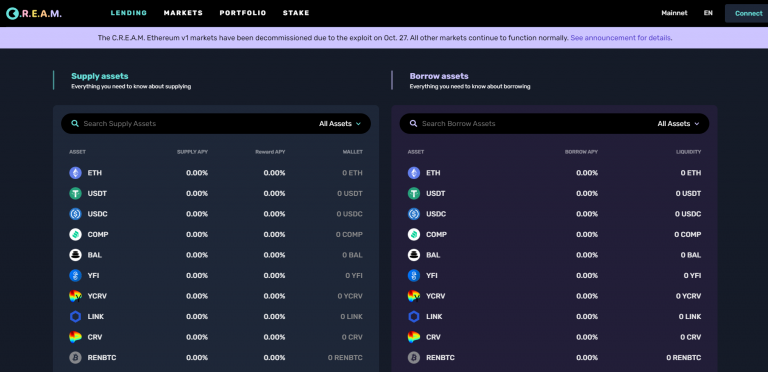Screen dimensions: 768x372
Task: Click the C.R.E.A.M. logo
Action: 34,13
